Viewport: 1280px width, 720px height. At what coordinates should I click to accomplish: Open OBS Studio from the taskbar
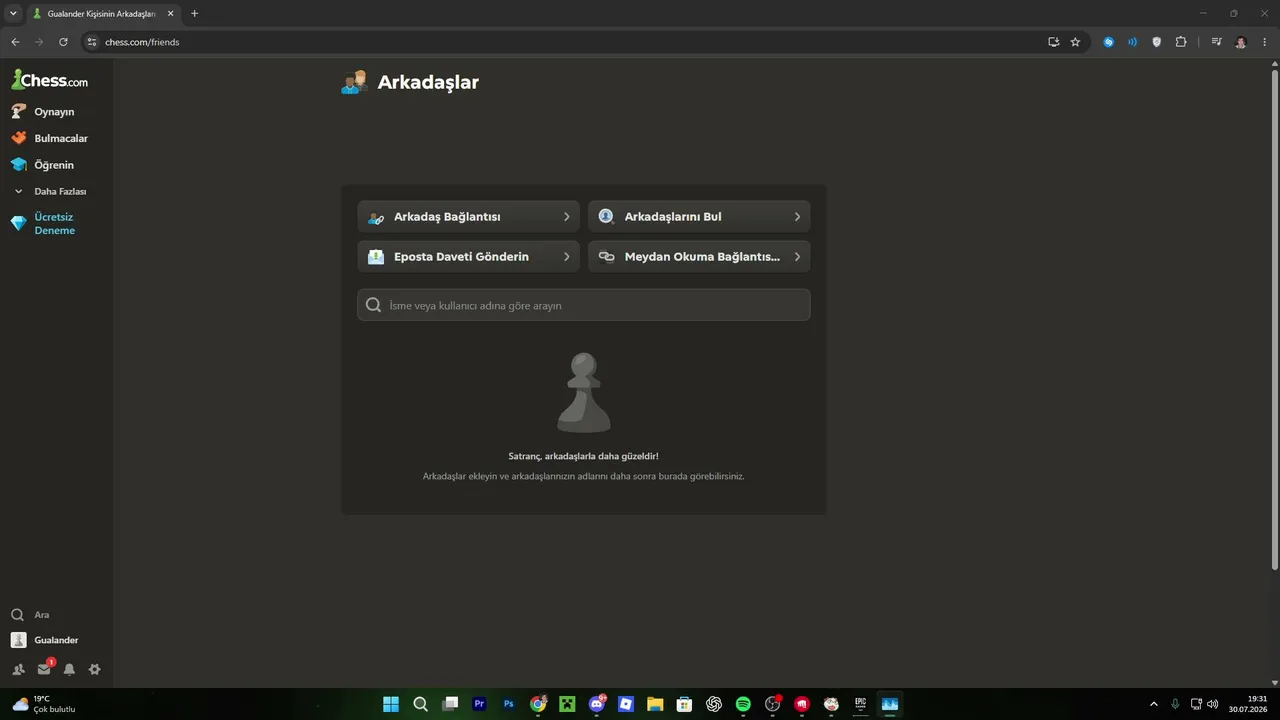coord(772,704)
